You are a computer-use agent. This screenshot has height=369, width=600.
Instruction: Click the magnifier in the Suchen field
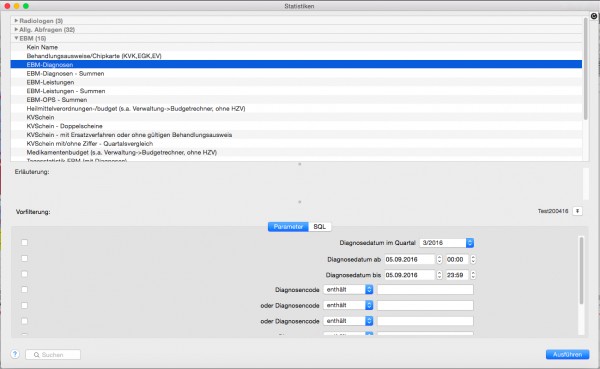(x=36, y=355)
